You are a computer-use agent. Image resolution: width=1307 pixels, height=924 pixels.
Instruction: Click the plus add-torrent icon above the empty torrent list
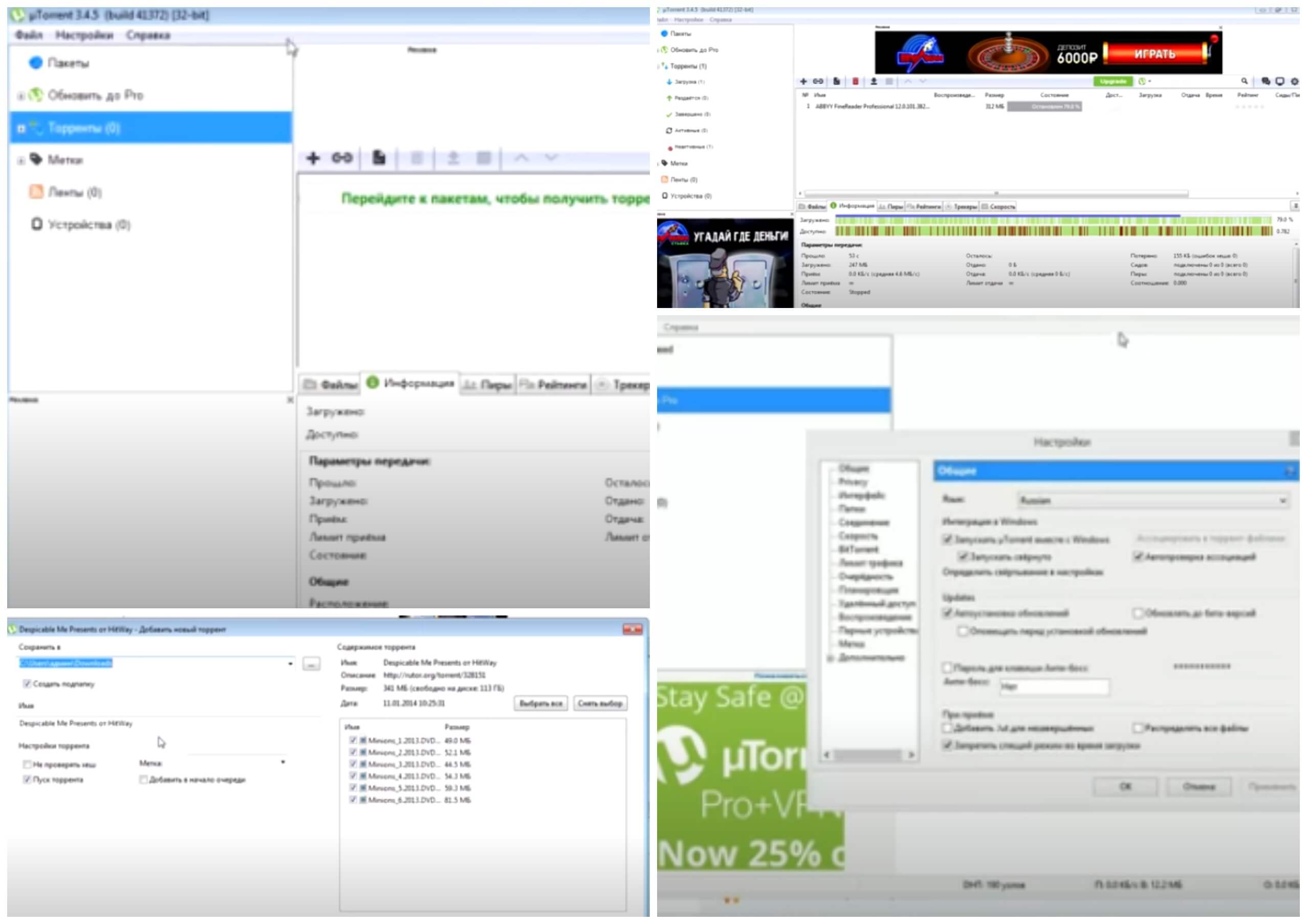click(313, 158)
